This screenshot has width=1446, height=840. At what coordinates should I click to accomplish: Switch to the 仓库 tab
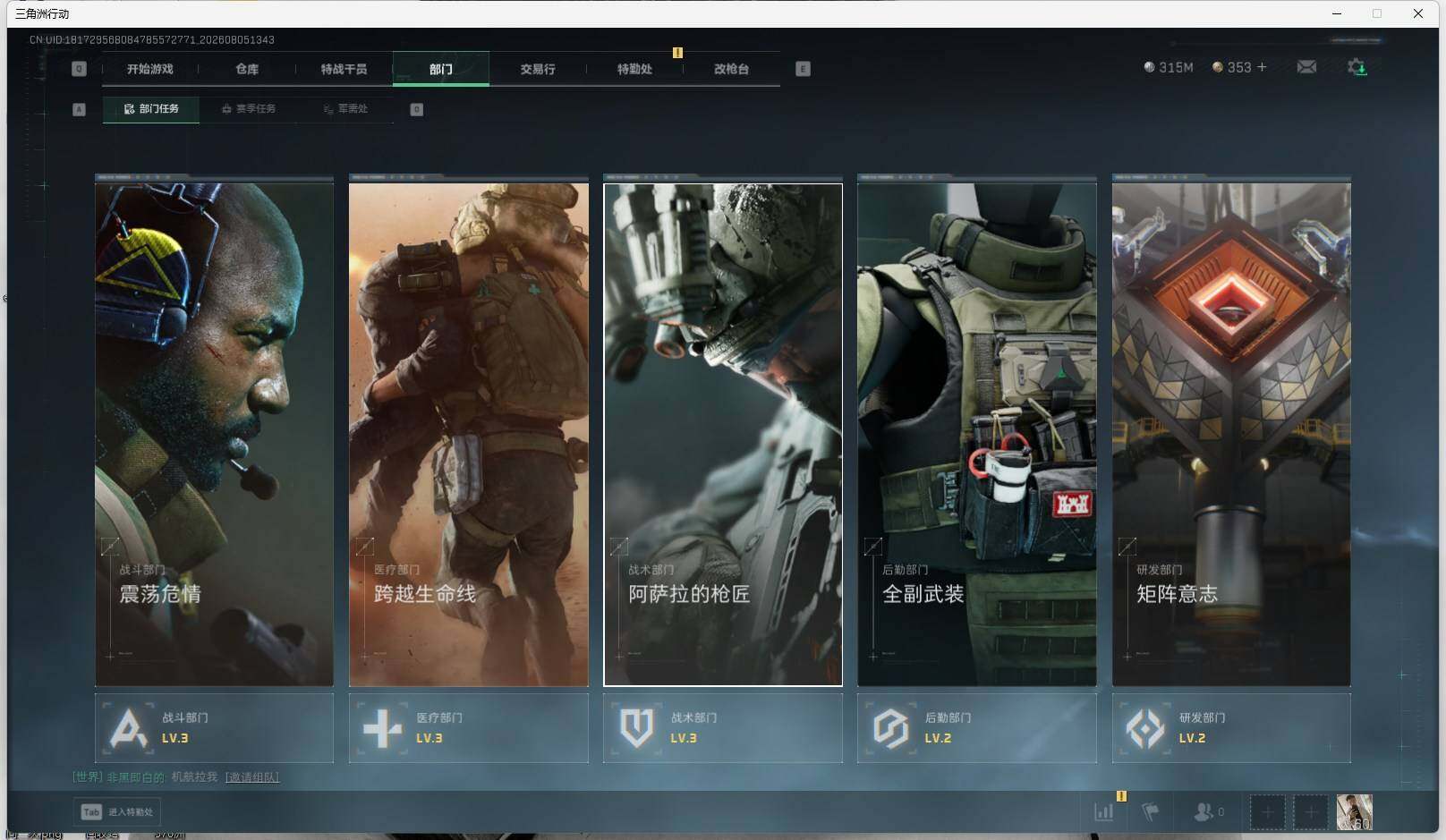tap(247, 69)
